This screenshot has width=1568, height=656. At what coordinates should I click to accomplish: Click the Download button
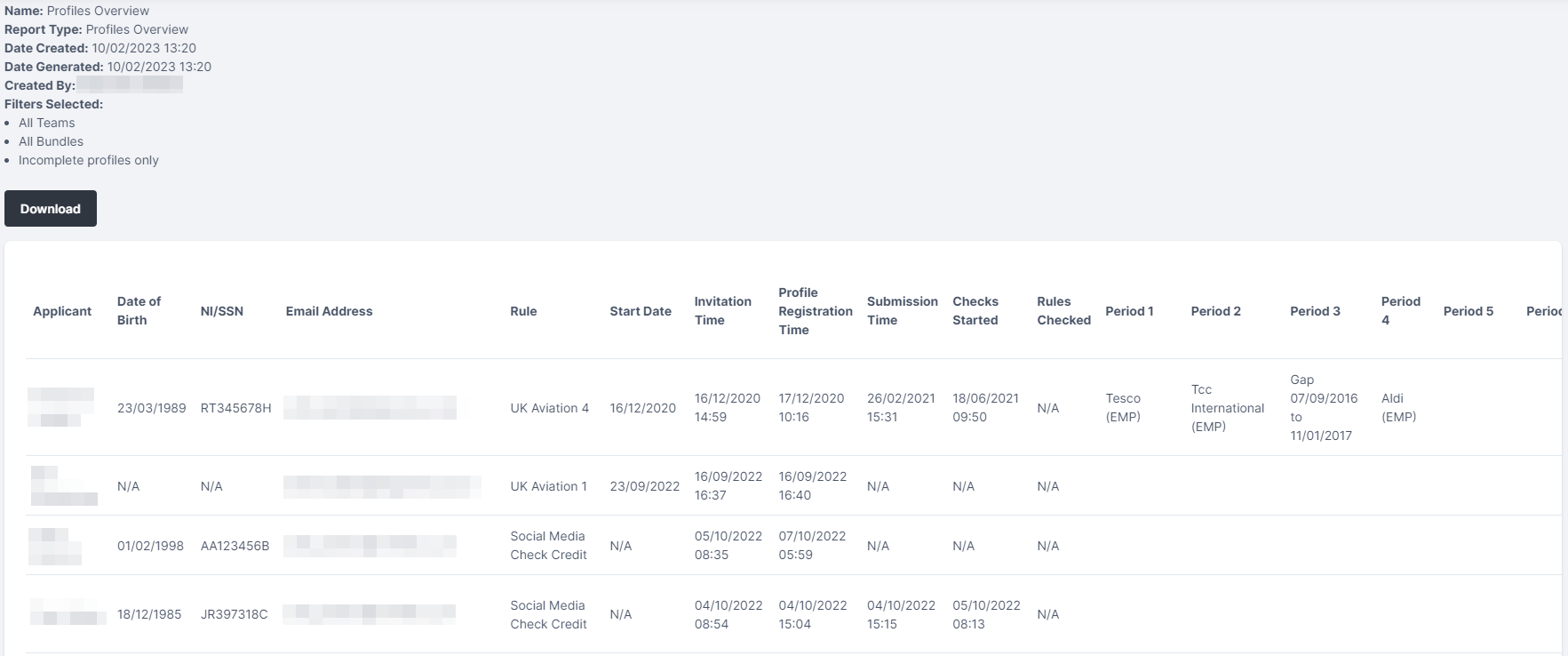[x=51, y=209]
